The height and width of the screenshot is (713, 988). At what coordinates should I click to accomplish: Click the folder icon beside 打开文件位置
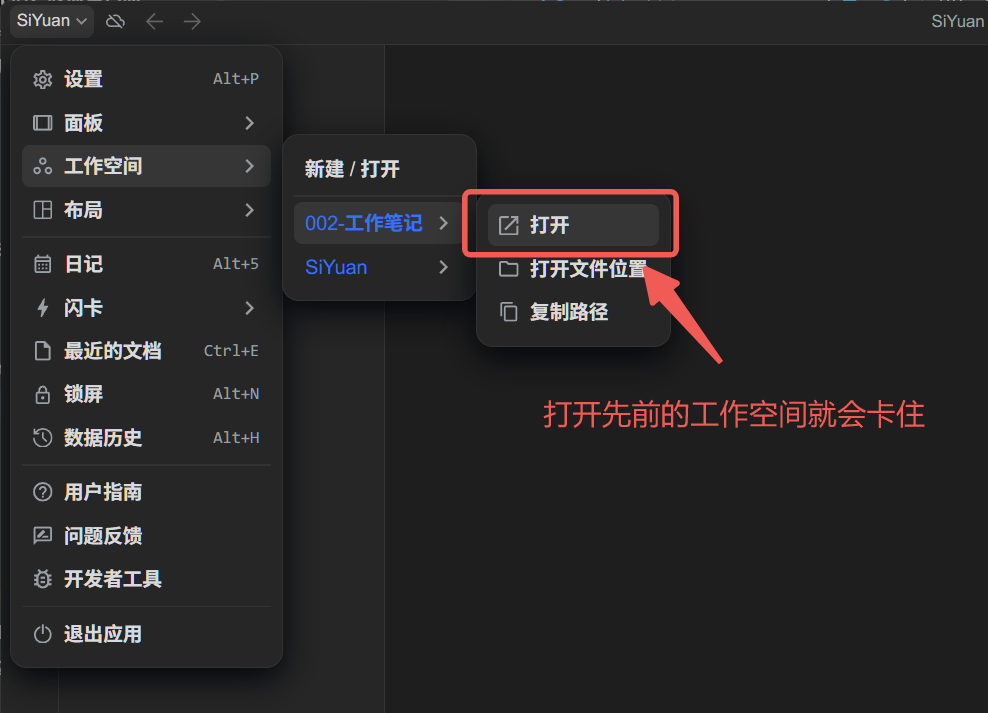tap(508, 269)
